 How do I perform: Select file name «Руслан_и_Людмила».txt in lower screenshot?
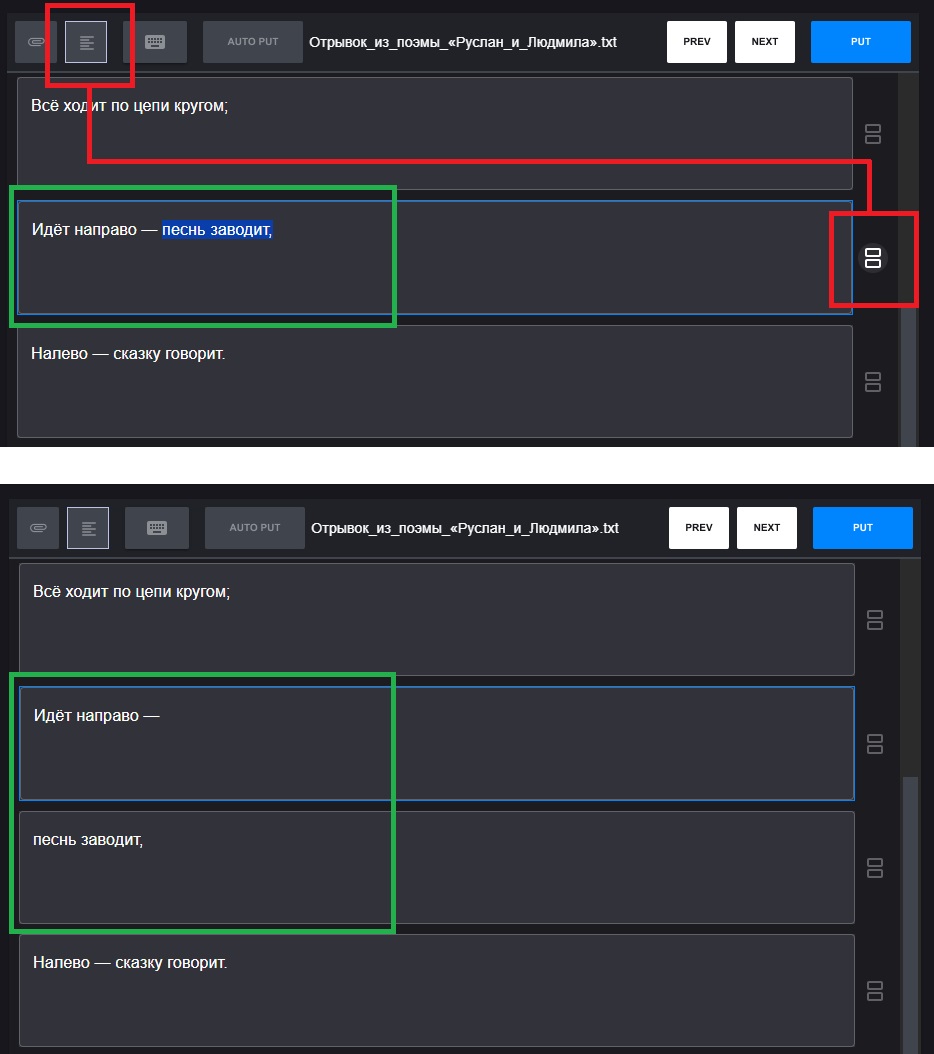(465, 528)
